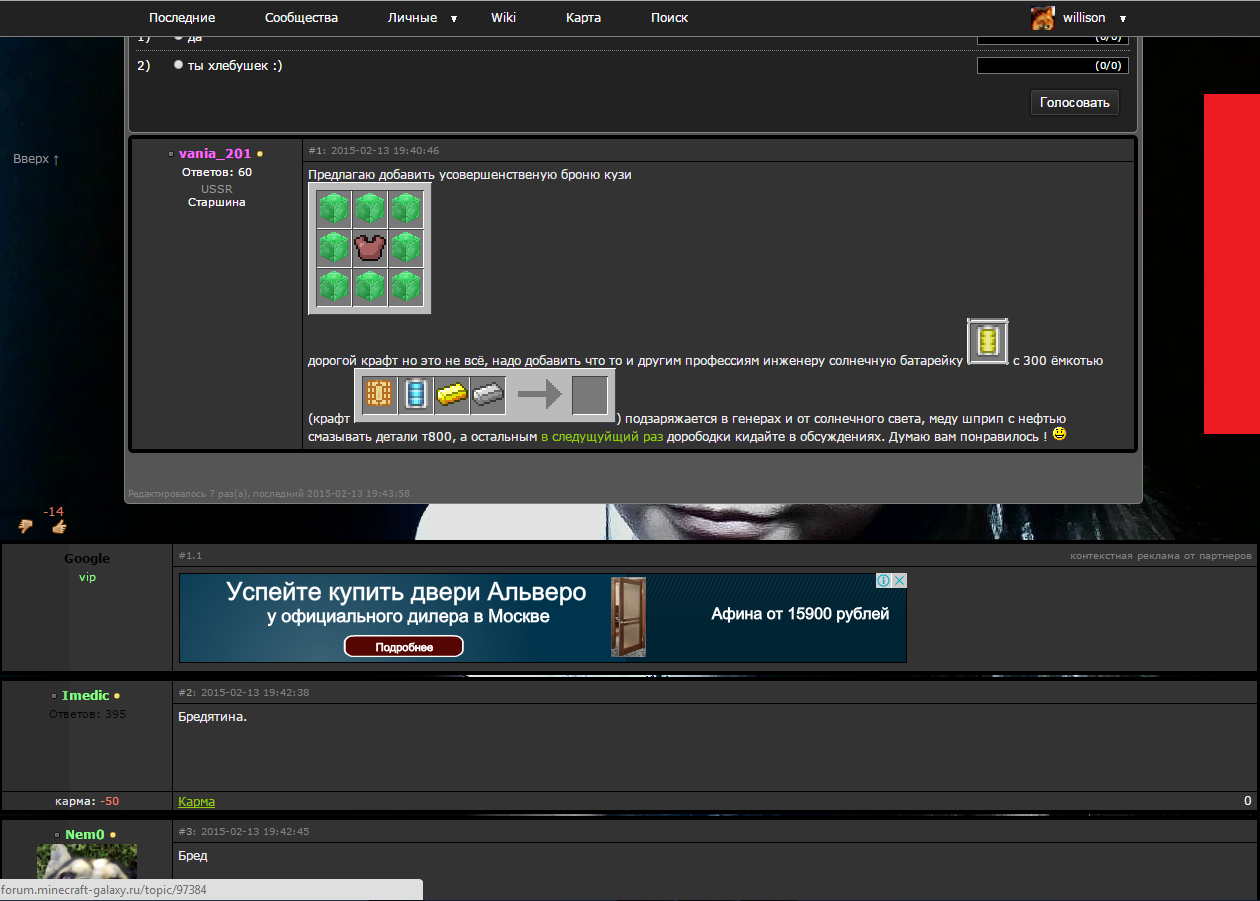Click the yellow battery item image
The image size is (1260, 901).
pos(987,342)
